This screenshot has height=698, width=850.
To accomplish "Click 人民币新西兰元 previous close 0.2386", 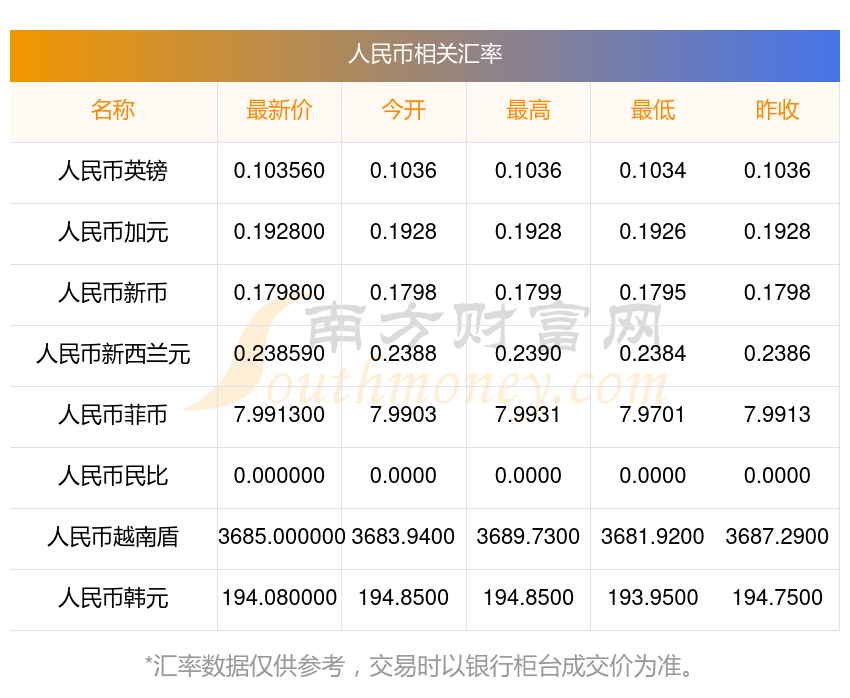I will point(777,354).
